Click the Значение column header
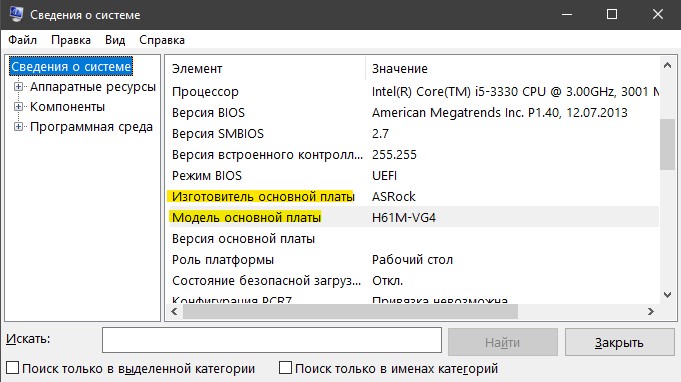Screen dimensions: 681x382 tap(512, 68)
